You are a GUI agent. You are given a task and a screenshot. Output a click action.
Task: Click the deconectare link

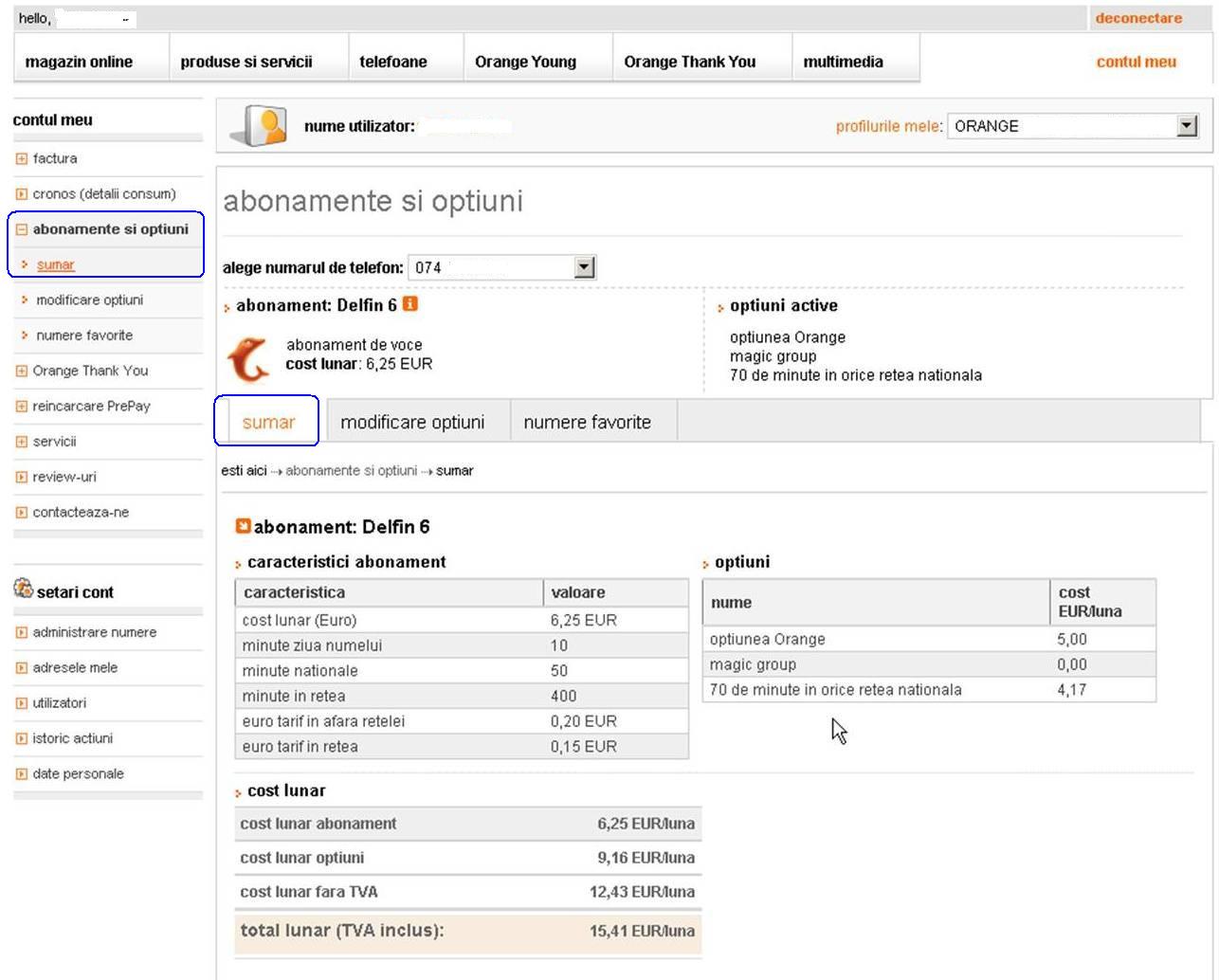(x=1138, y=18)
